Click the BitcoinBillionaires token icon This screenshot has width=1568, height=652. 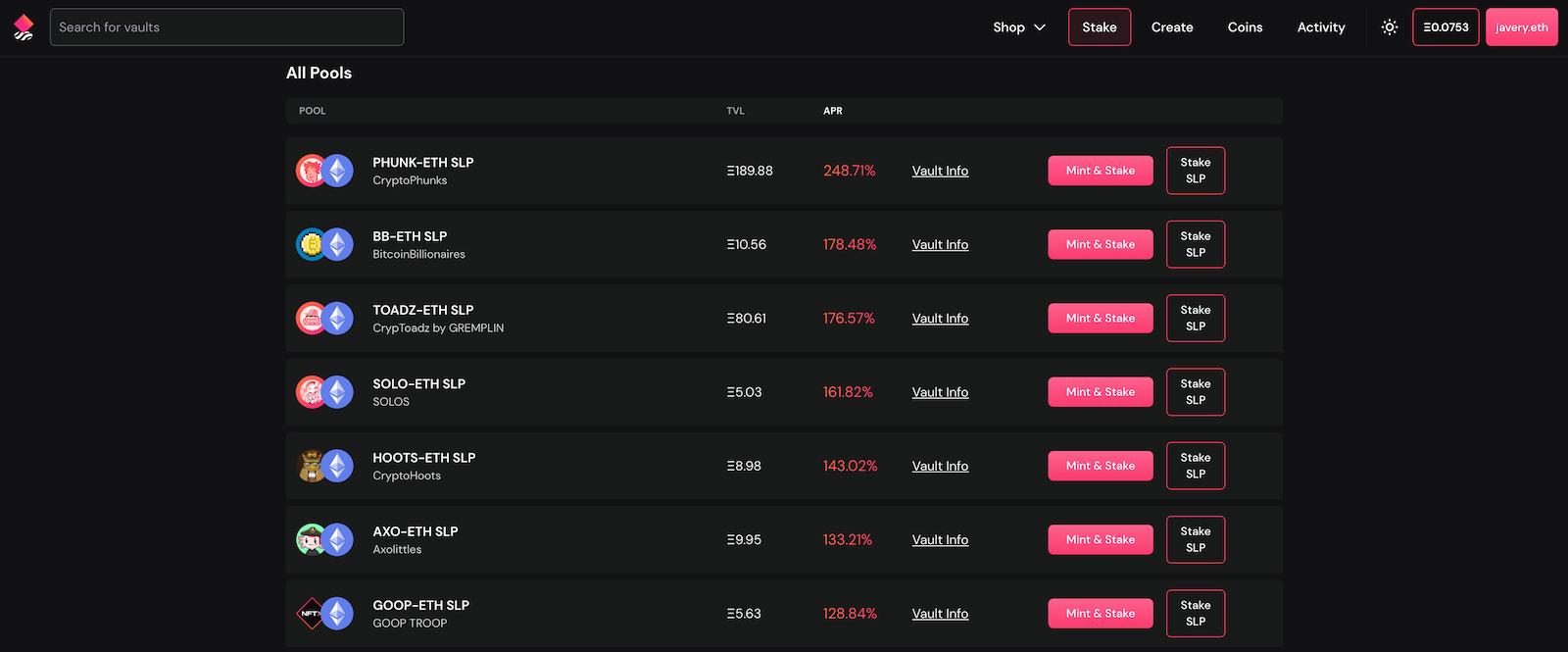point(311,244)
